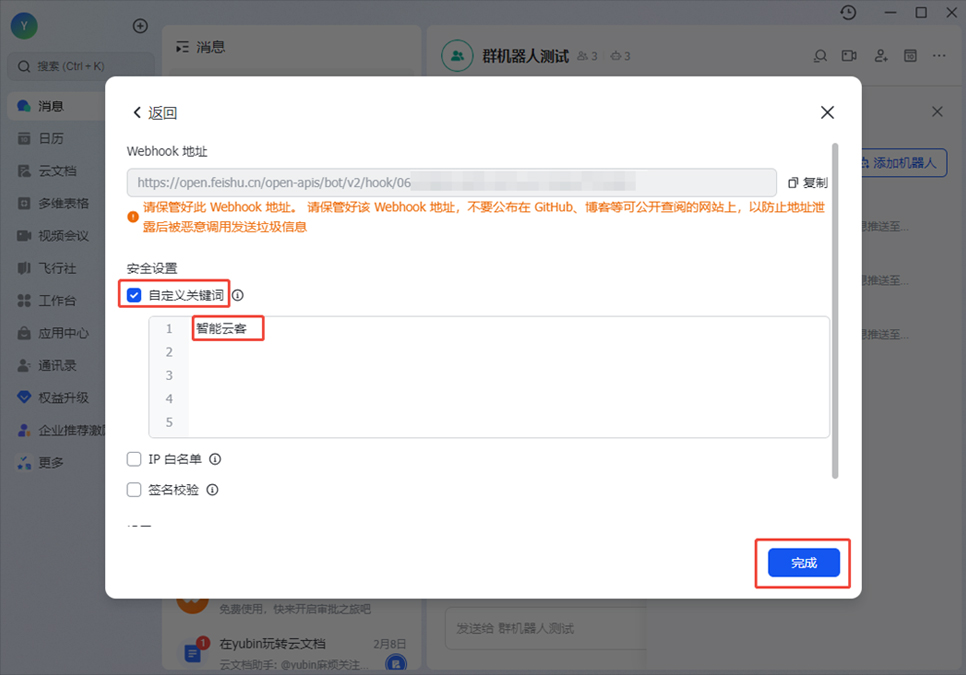This screenshot has height=675, width=966.
Task: Open info tooltip beside IP 白名单
Action: 215,459
